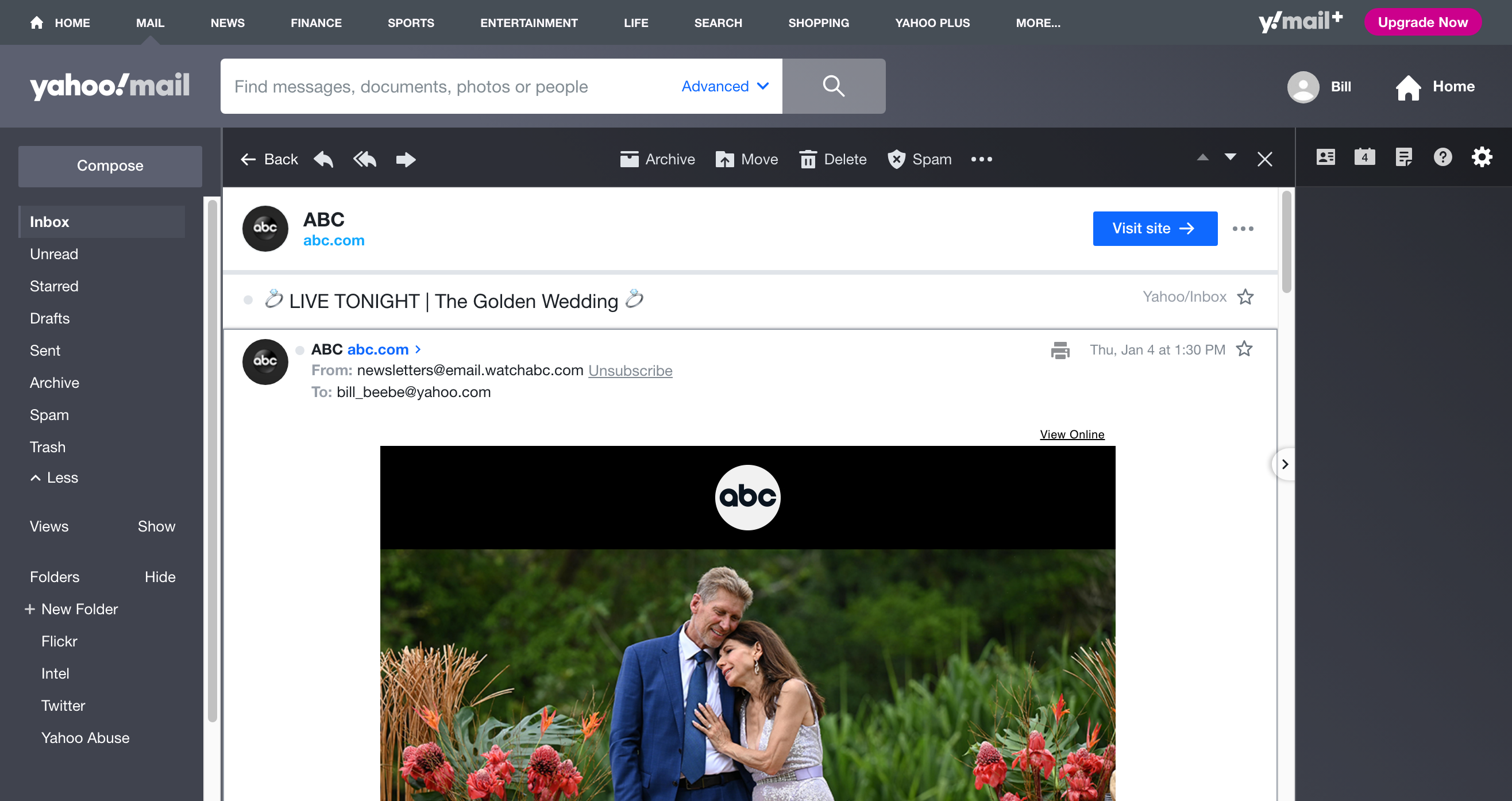Click the Visit site button
Screen dimensions: 1512x801
(1155, 229)
